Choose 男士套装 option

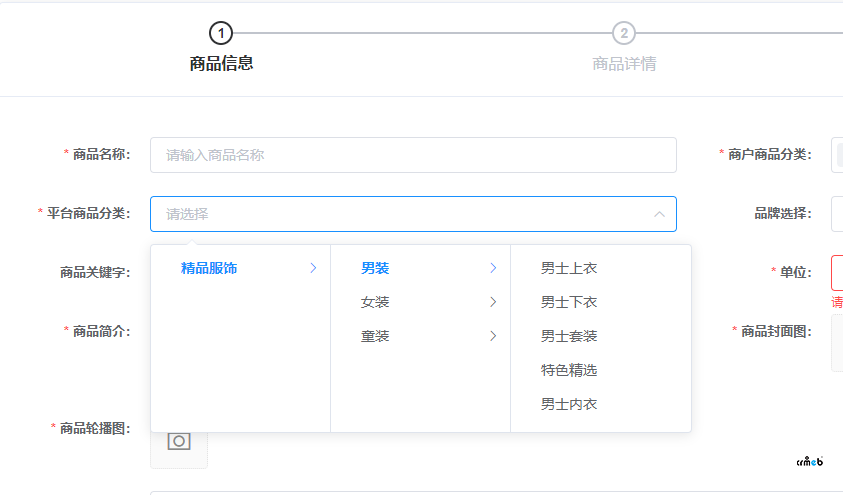coord(569,336)
